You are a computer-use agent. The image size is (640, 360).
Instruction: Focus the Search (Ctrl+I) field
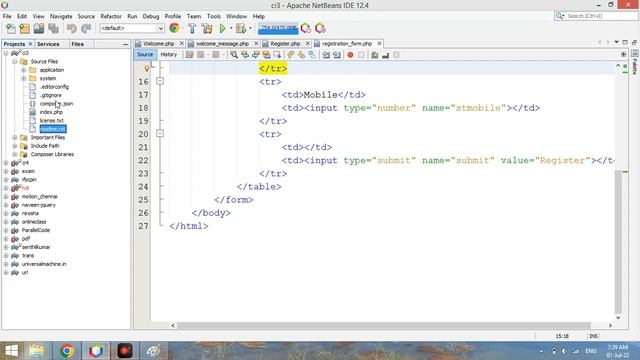pyautogui.click(x=596, y=16)
